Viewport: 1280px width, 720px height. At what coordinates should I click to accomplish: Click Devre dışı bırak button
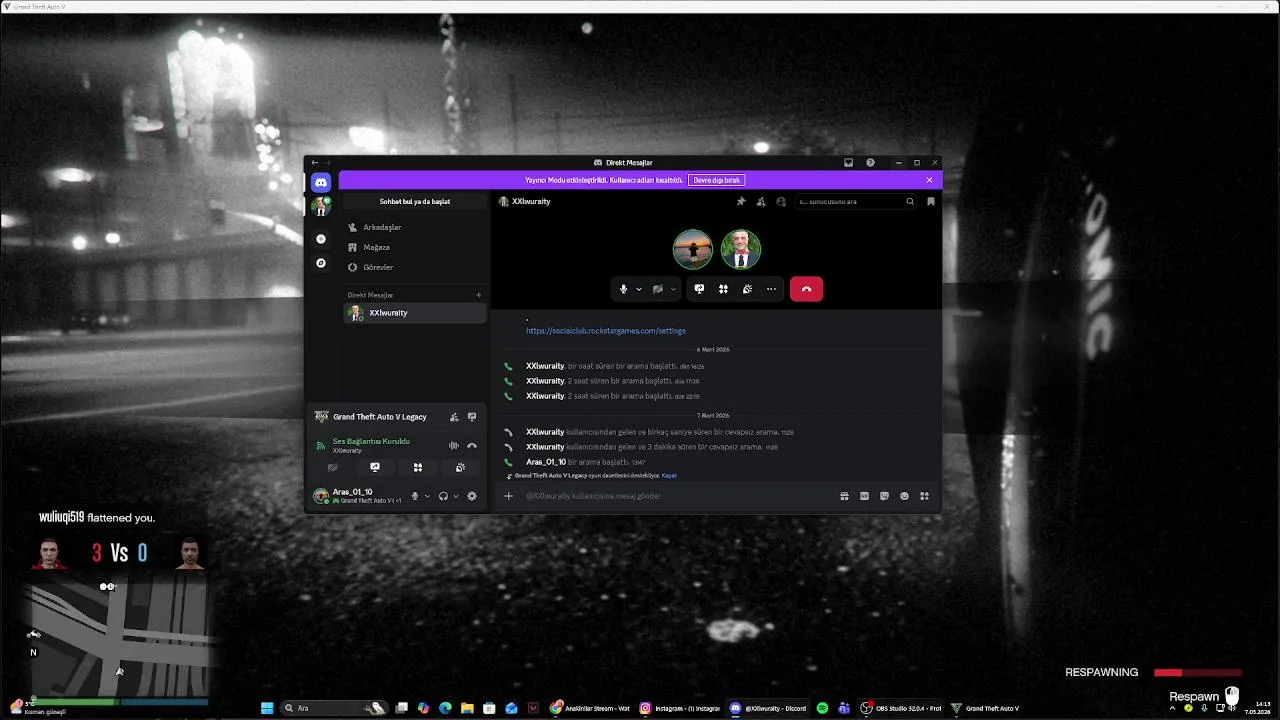[x=716, y=180]
